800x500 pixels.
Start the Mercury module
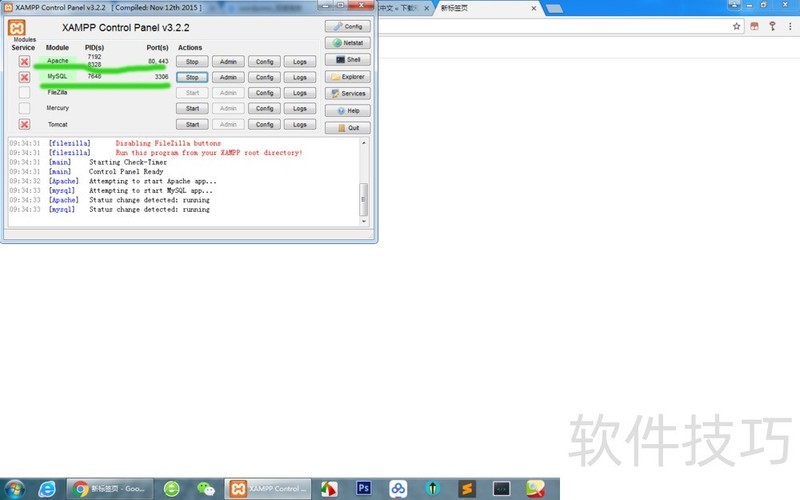[192, 109]
